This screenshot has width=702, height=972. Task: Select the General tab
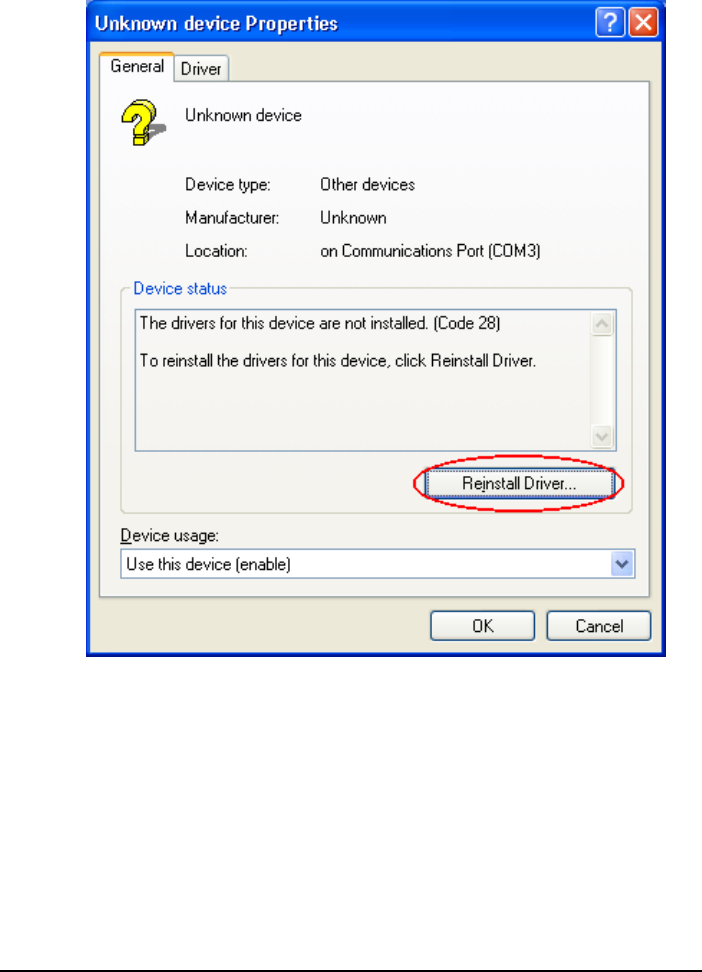(136, 66)
